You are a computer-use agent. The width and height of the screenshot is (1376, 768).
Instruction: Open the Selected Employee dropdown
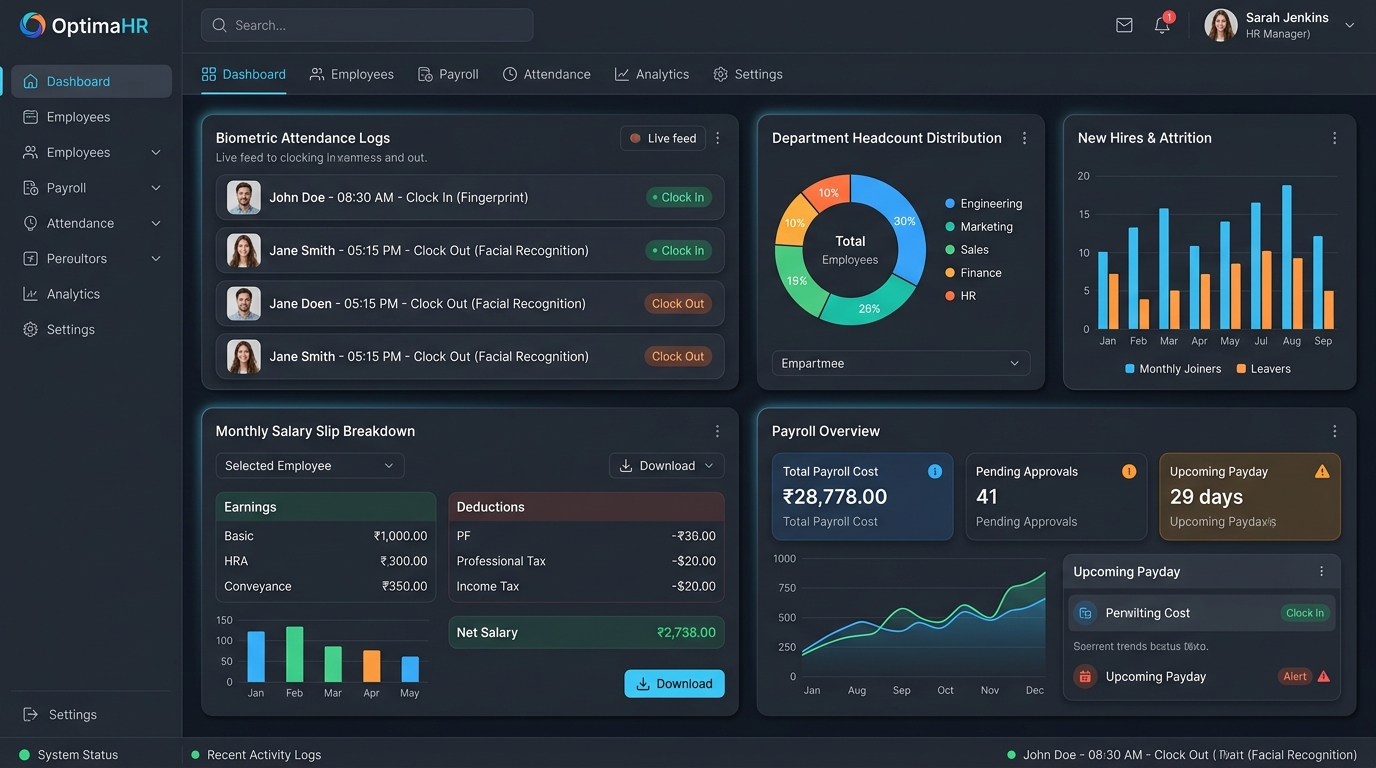[310, 466]
